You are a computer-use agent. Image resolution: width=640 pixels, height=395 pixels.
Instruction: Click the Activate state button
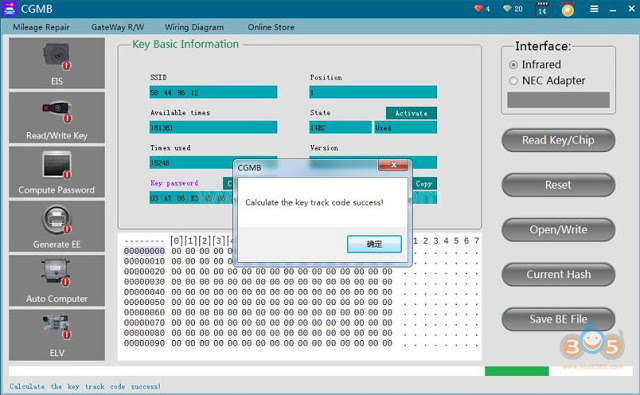[411, 113]
